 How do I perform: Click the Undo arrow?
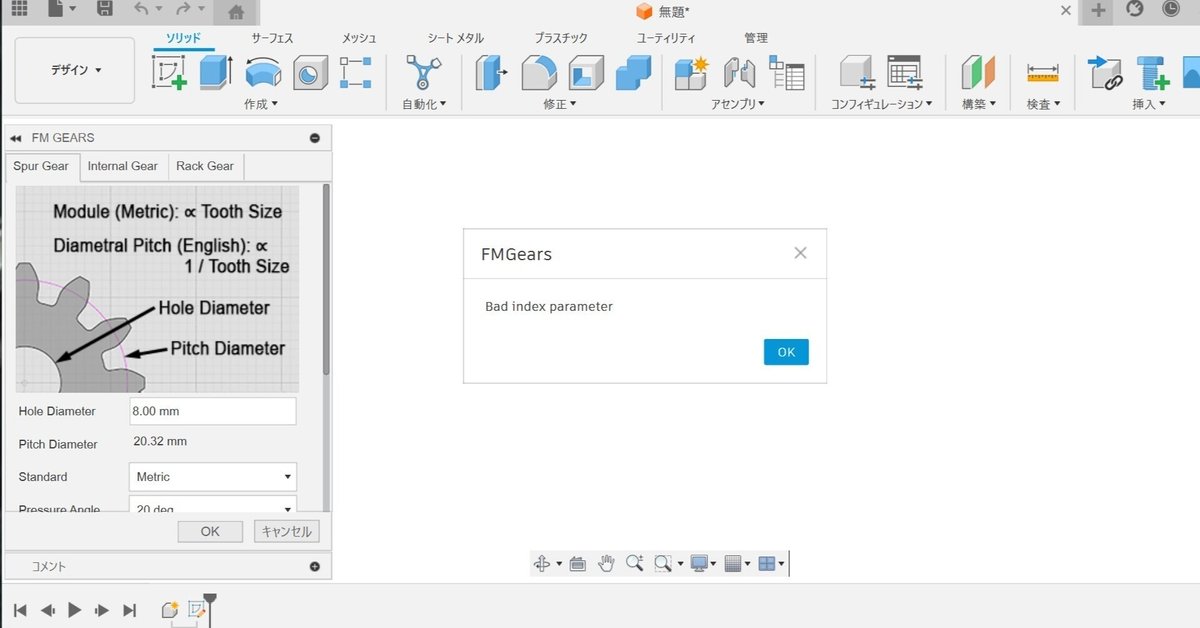pos(141,9)
